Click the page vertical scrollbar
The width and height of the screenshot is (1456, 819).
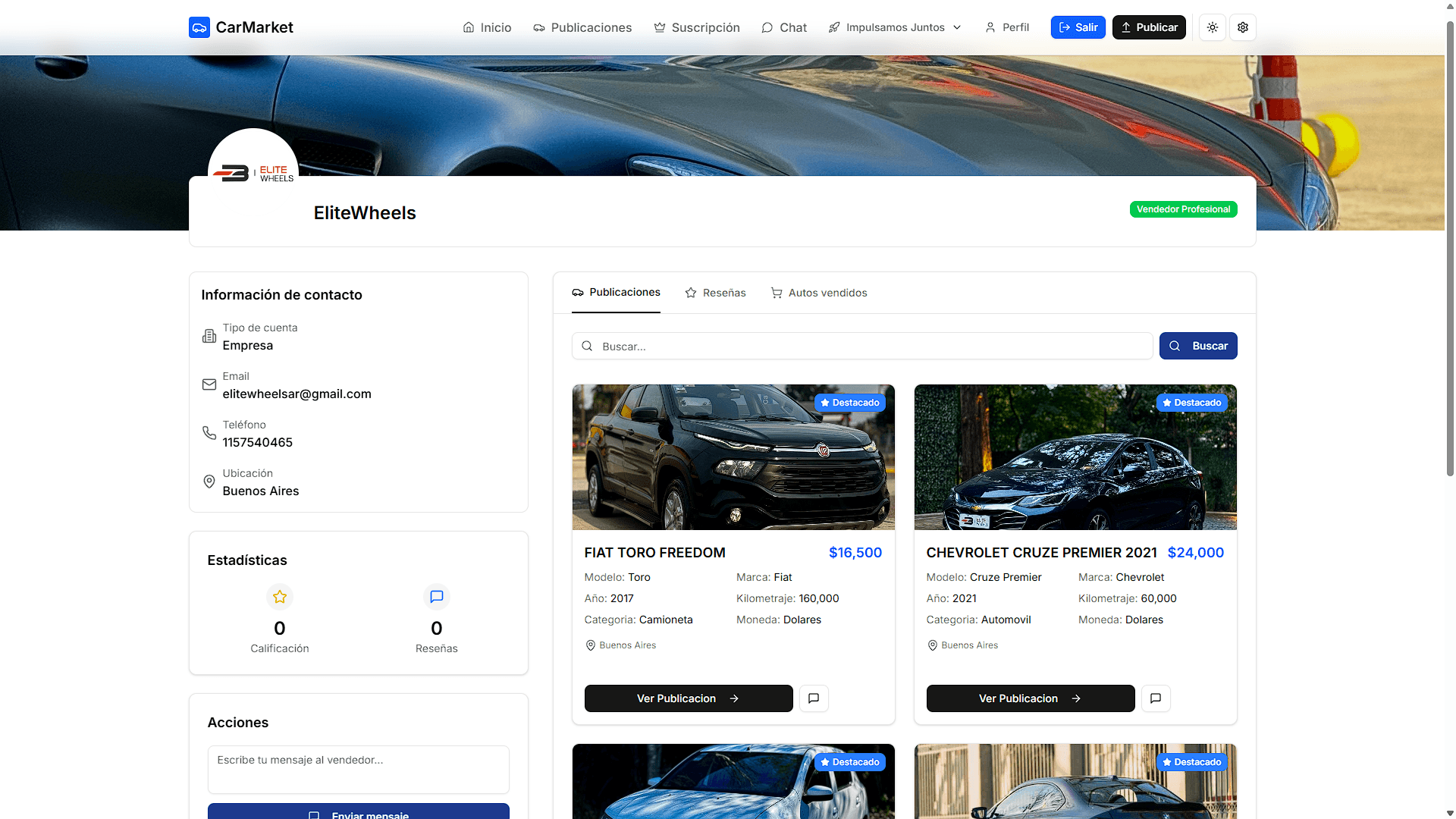click(x=1450, y=250)
